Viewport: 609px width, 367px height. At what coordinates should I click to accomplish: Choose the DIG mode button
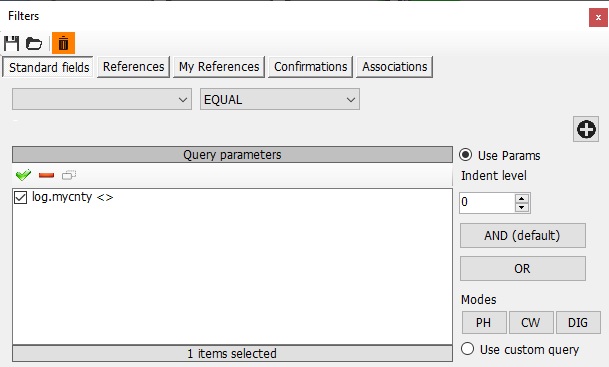(x=578, y=322)
